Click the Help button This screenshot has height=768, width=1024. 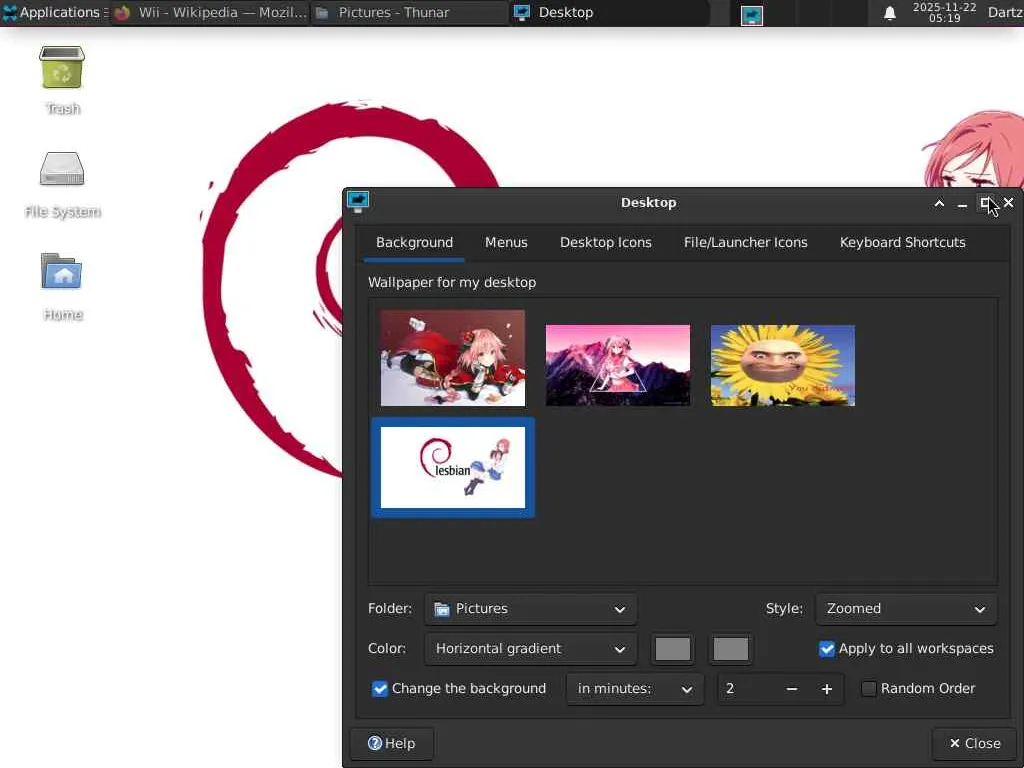[392, 744]
